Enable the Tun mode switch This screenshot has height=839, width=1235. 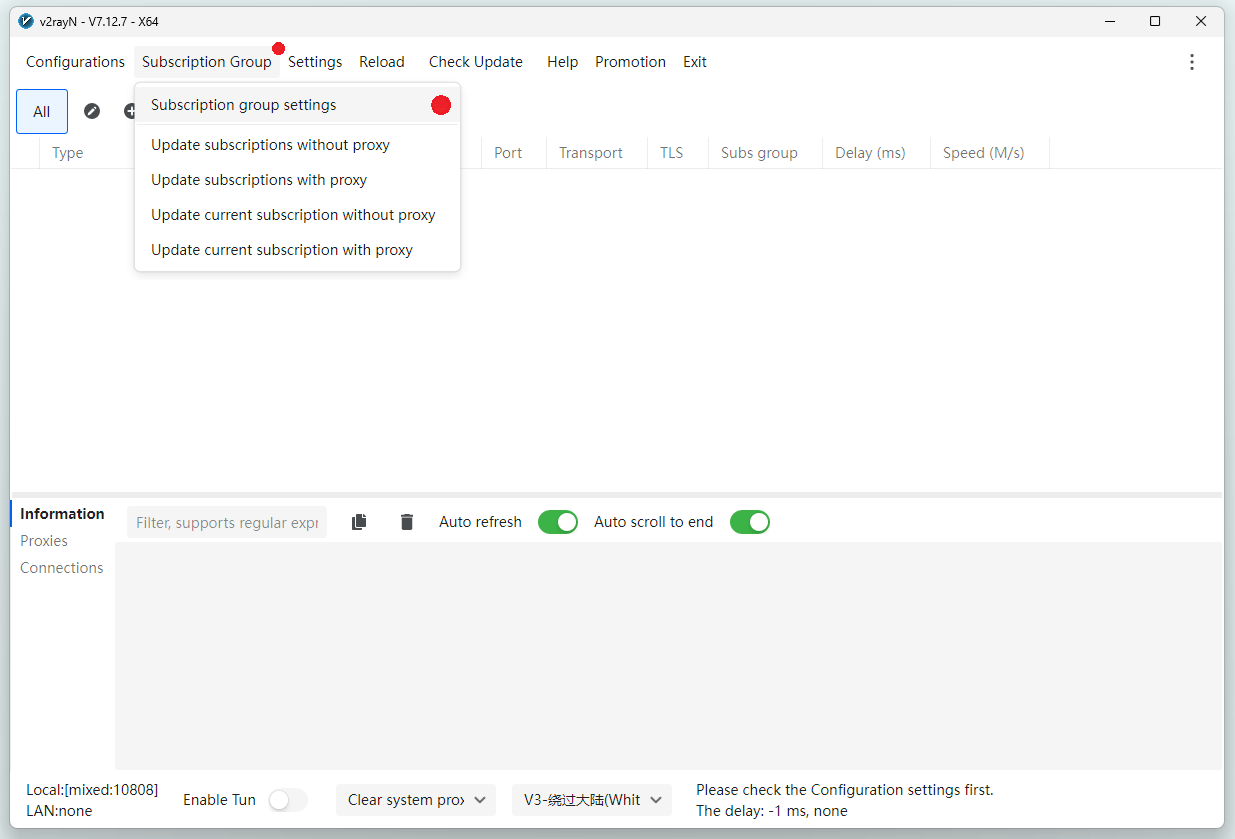point(287,800)
